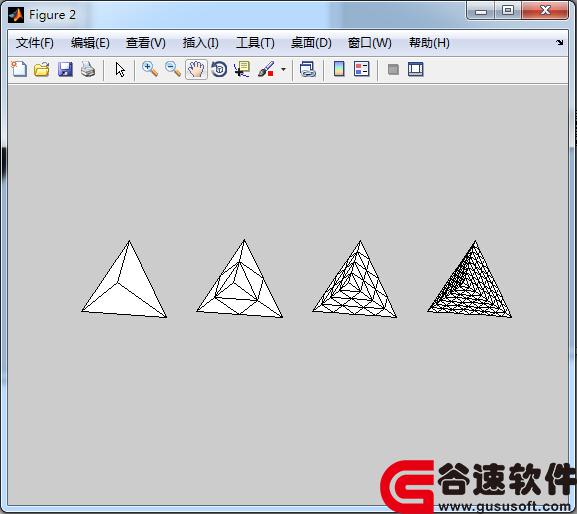Save the figure with the floppy disk icon
Viewport: 577px width, 514px height.
point(65,69)
